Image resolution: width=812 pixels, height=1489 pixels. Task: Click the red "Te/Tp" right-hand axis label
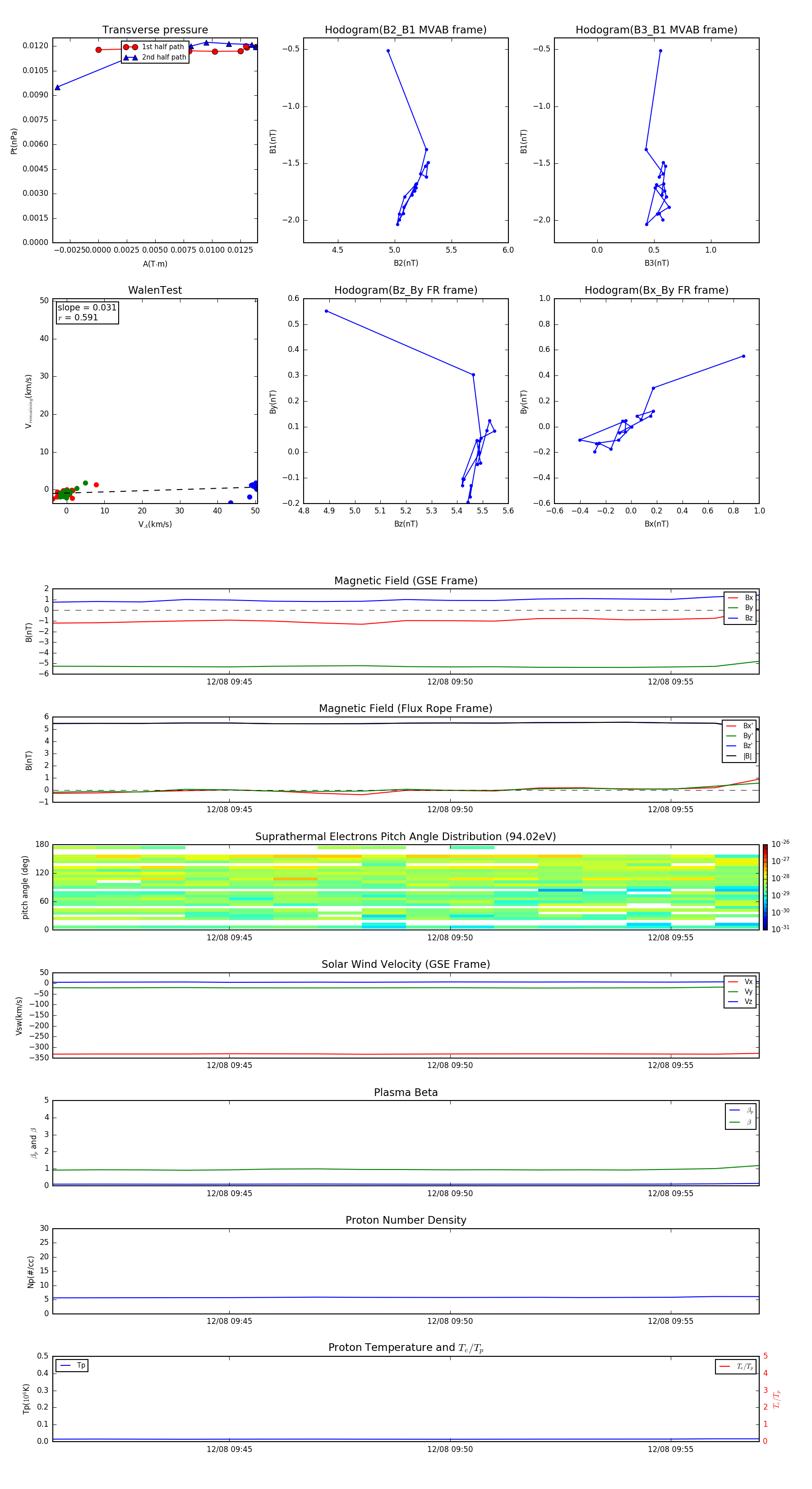pos(777,1399)
